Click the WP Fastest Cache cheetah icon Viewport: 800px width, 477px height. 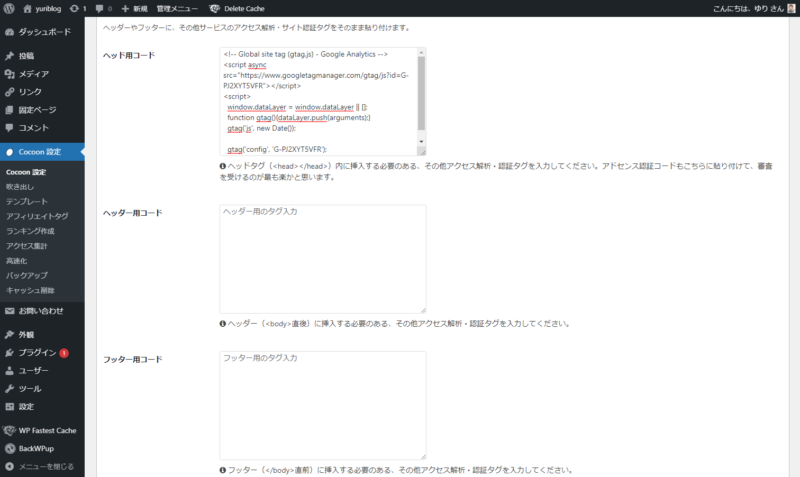[x=9, y=431]
